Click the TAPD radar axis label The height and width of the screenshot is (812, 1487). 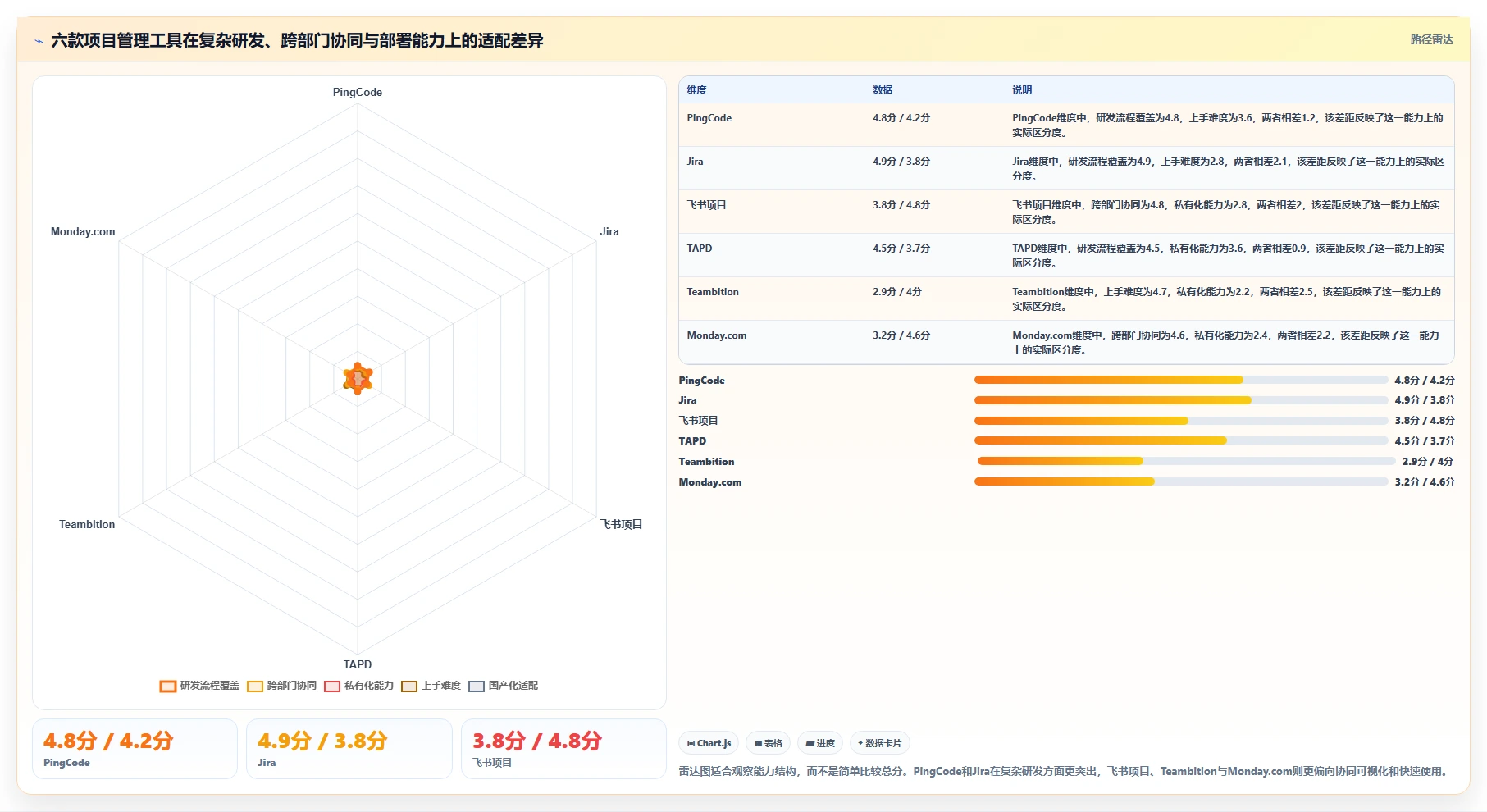[358, 664]
